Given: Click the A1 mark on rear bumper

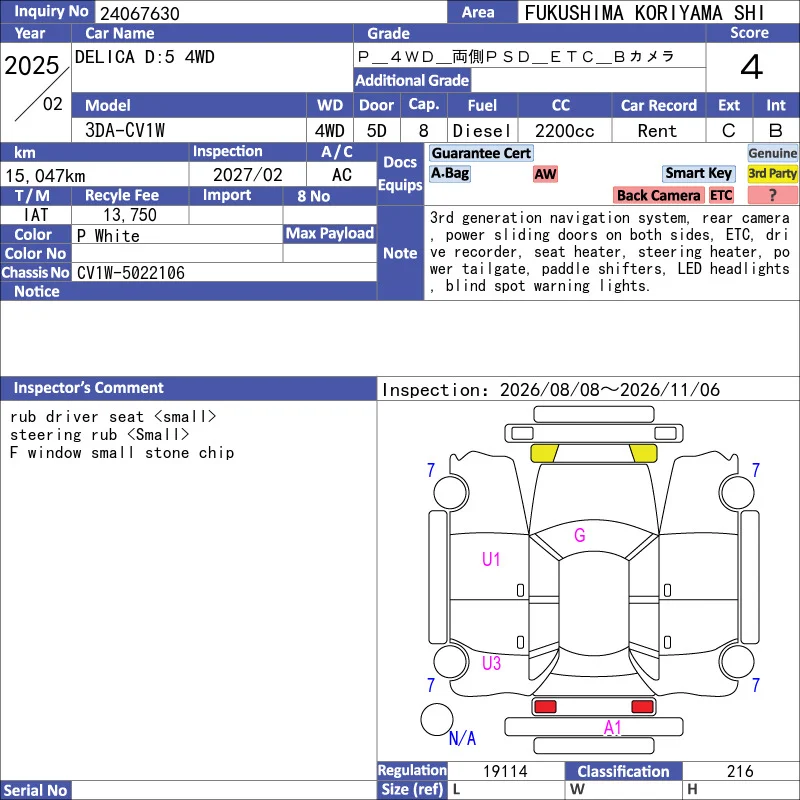Looking at the screenshot, I should coord(612,728).
